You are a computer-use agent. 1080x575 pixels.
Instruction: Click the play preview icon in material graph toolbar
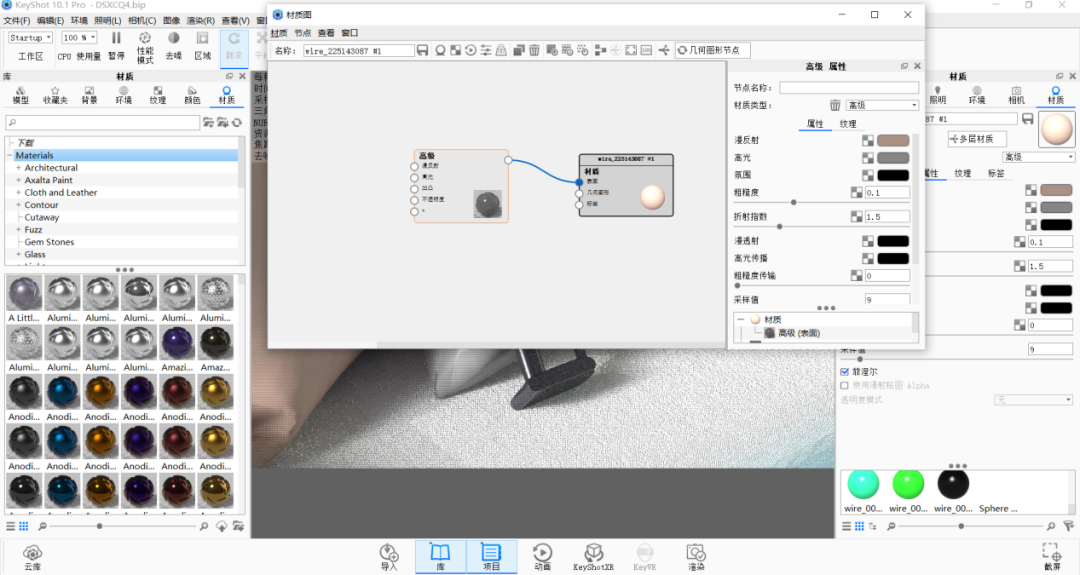[x=470, y=50]
